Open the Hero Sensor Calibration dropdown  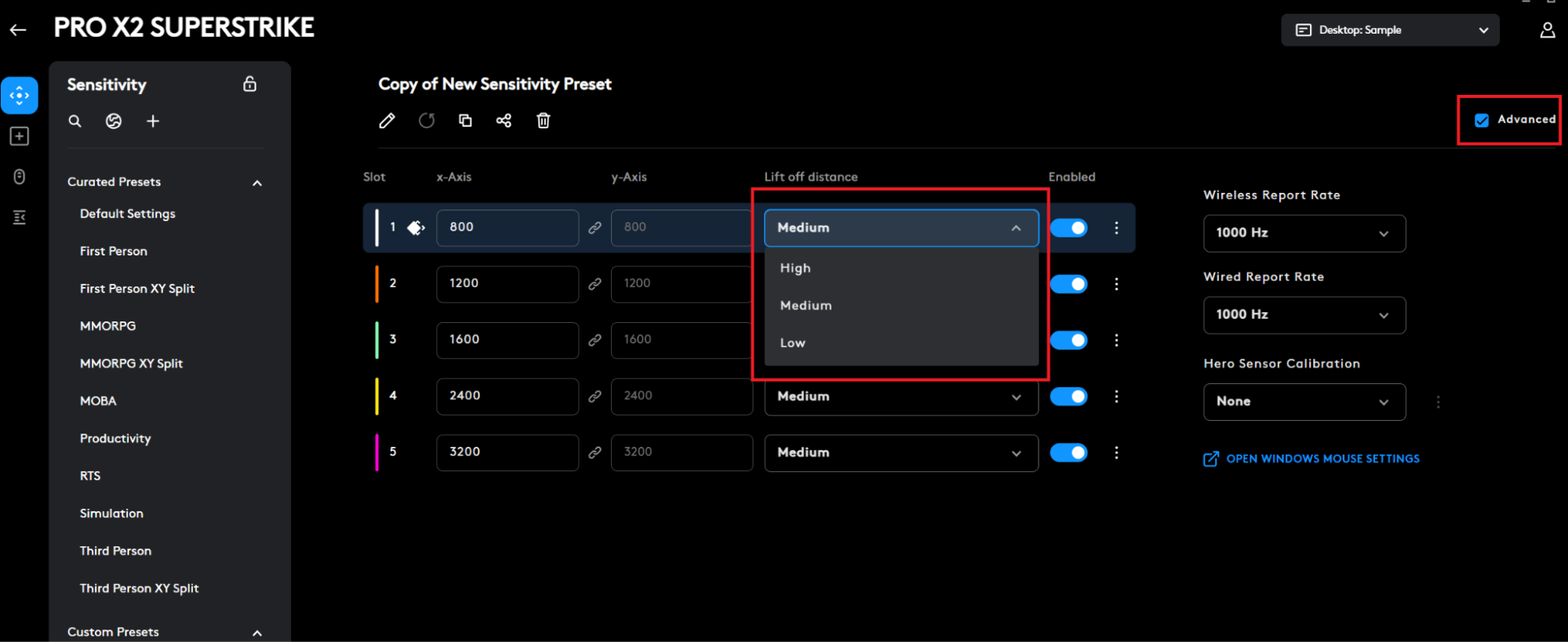coord(1304,402)
